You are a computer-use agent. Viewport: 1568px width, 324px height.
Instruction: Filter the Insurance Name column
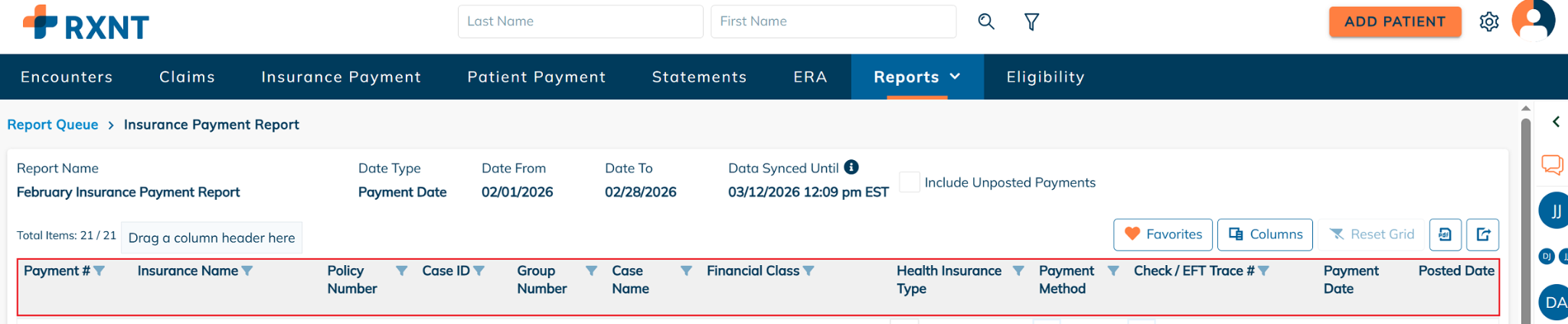click(247, 270)
